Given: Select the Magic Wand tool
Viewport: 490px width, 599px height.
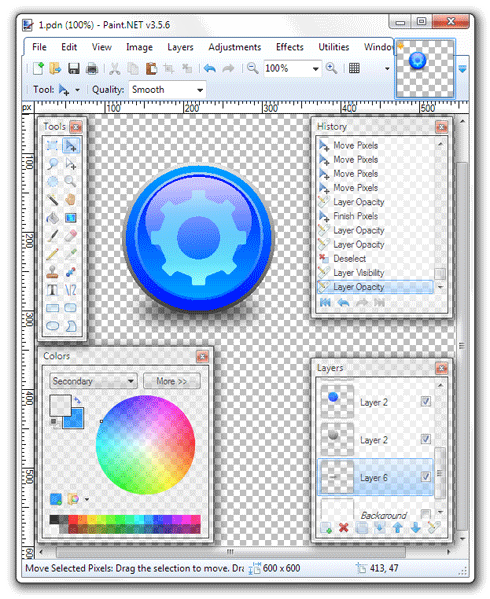Looking at the screenshot, I should coord(53,199).
